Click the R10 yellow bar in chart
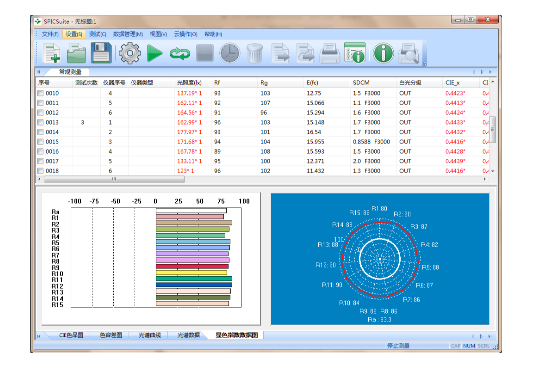The image size is (540, 380). pyautogui.click(x=191, y=273)
